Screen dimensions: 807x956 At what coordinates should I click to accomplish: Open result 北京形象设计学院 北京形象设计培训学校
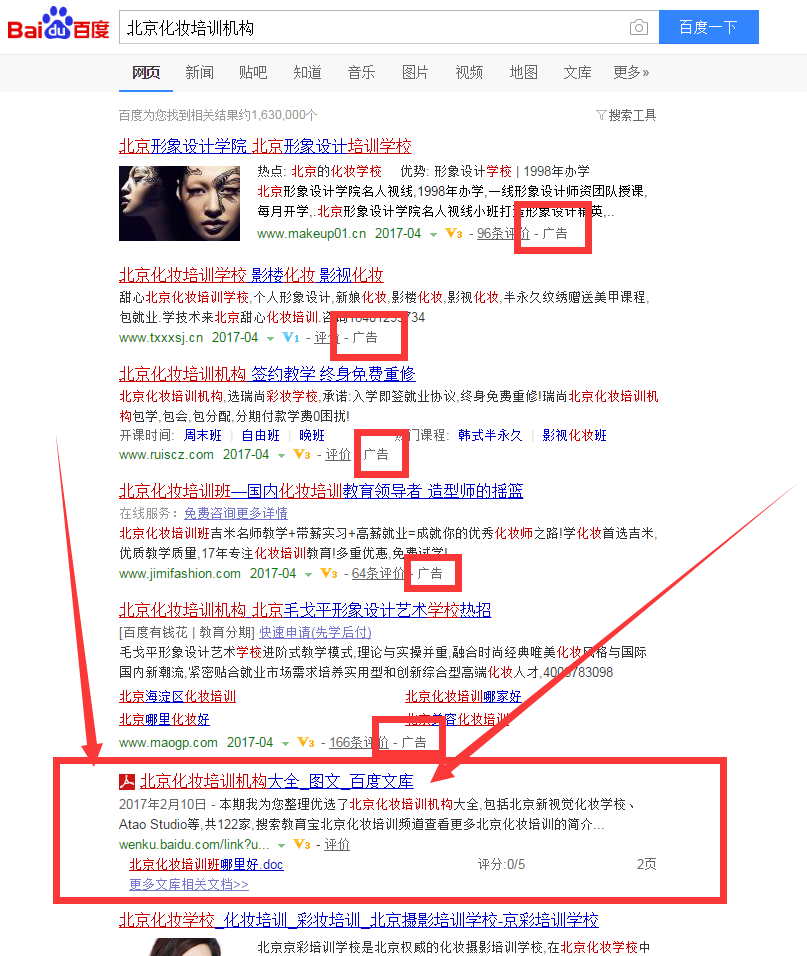click(x=265, y=146)
